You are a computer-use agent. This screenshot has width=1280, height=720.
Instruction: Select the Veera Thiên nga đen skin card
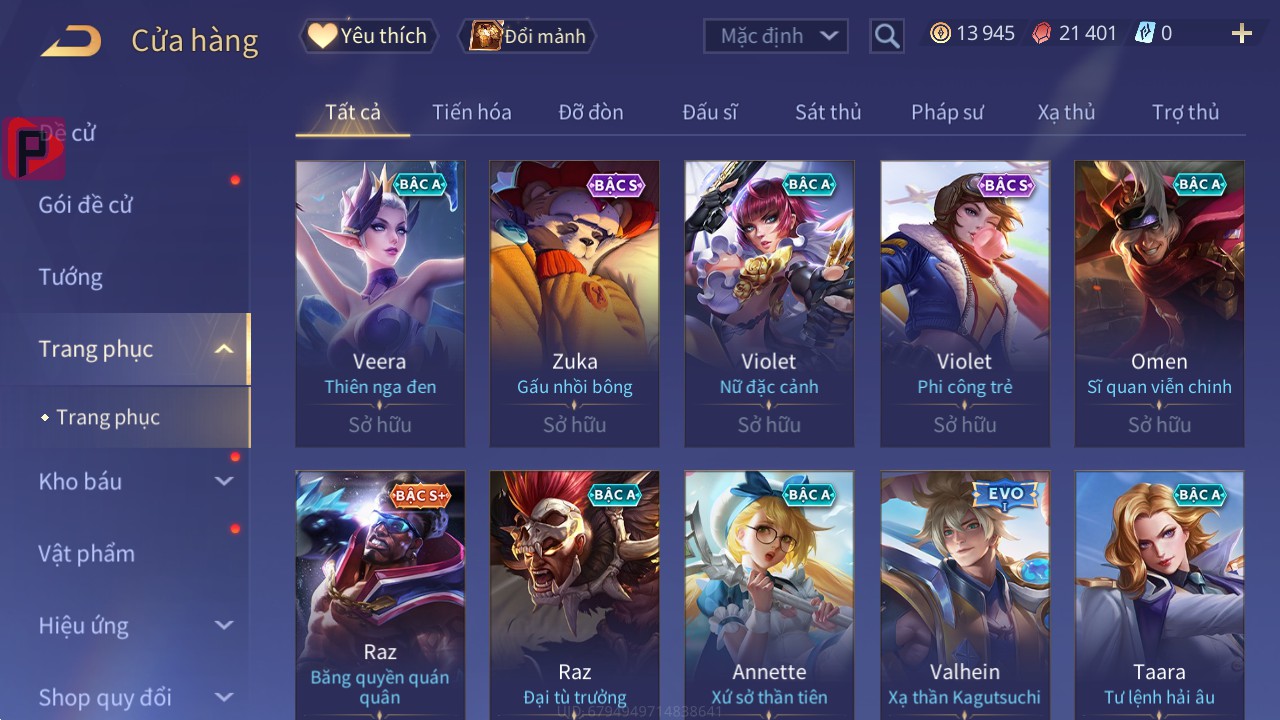380,304
